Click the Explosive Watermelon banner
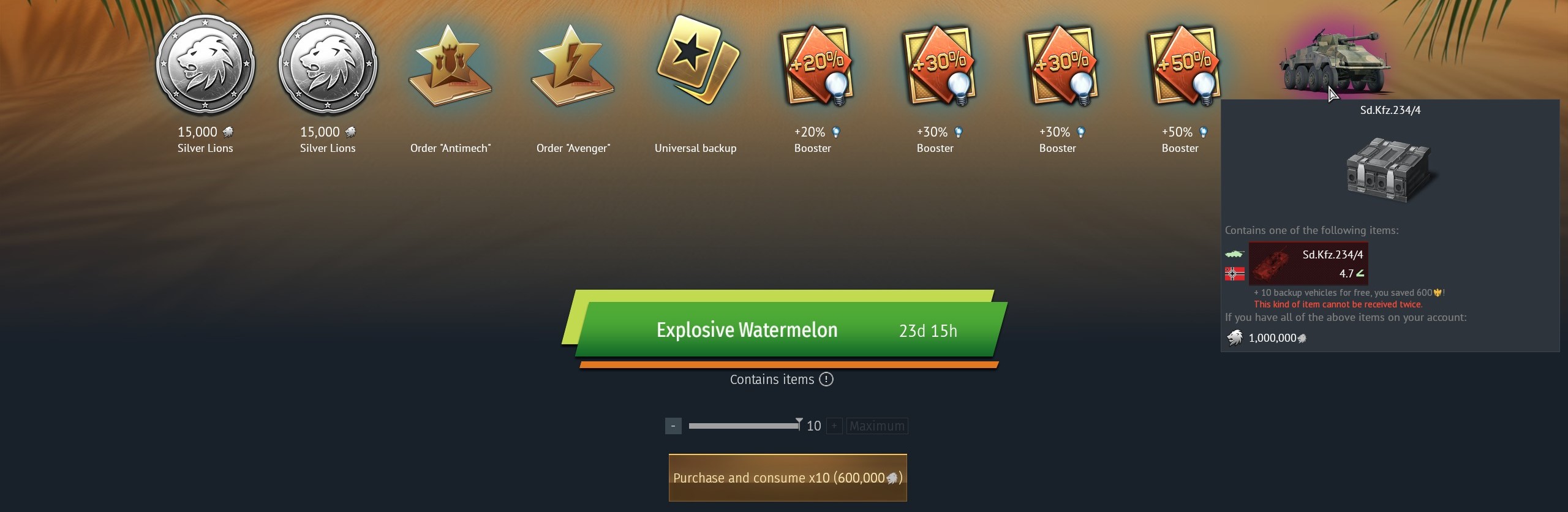The image size is (1568, 512). pyautogui.click(x=785, y=329)
